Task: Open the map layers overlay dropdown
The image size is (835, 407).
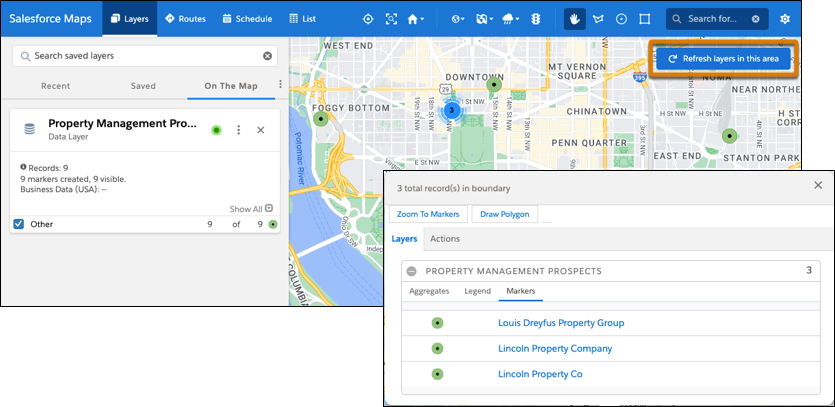Action: [x=484, y=19]
